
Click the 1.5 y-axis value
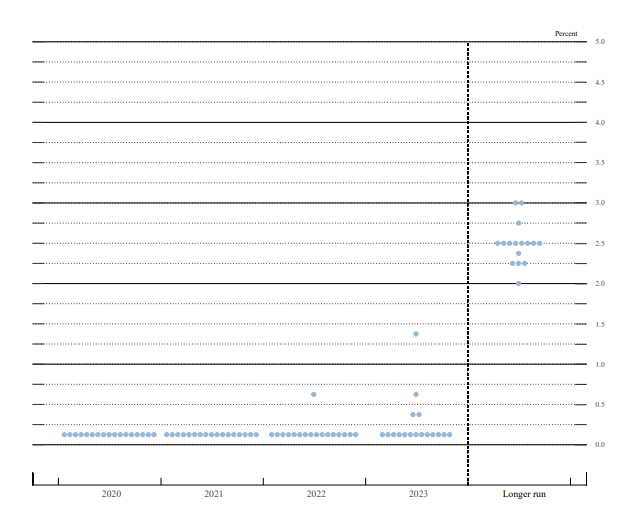point(600,324)
